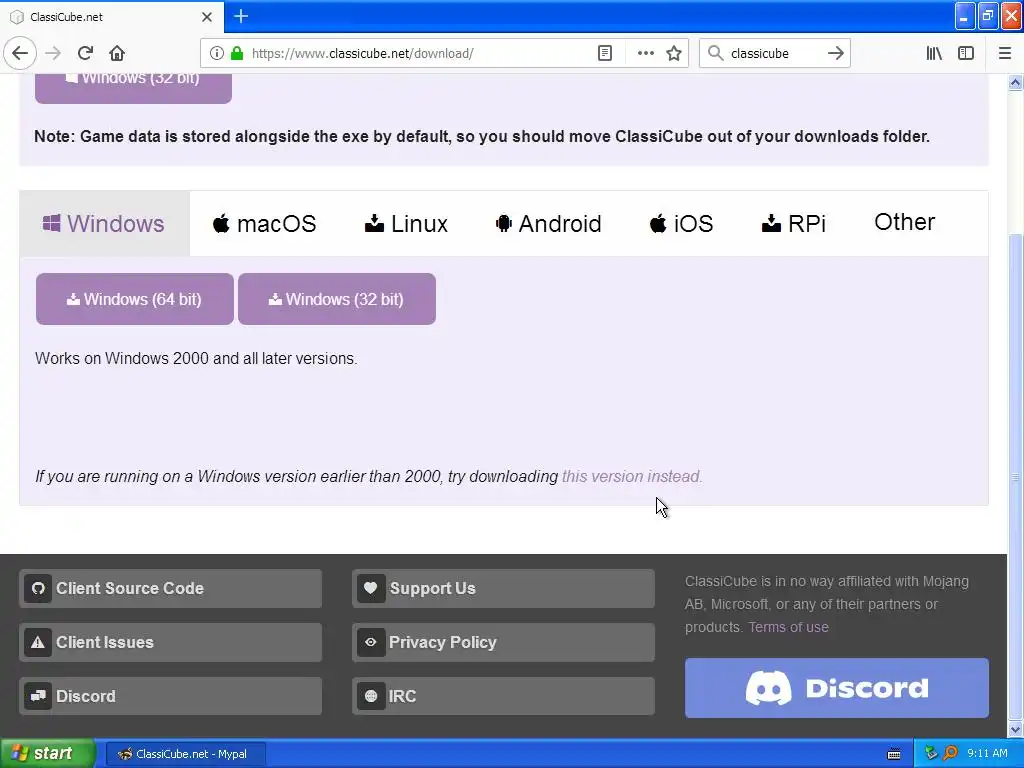Click the chat icon beside footer Discord
1024x768 pixels.
click(38, 696)
